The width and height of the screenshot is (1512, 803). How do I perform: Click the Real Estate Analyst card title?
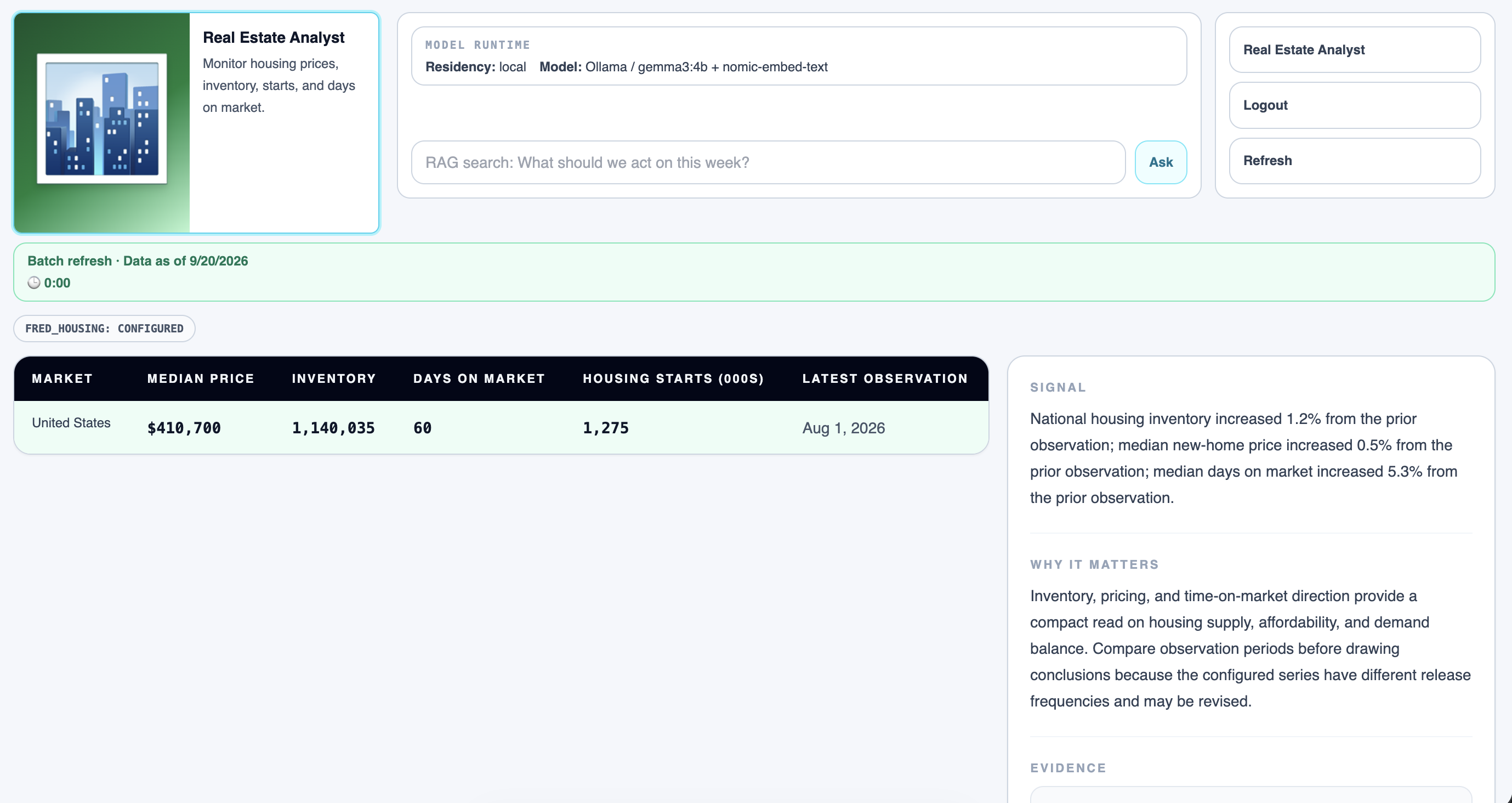(x=274, y=38)
